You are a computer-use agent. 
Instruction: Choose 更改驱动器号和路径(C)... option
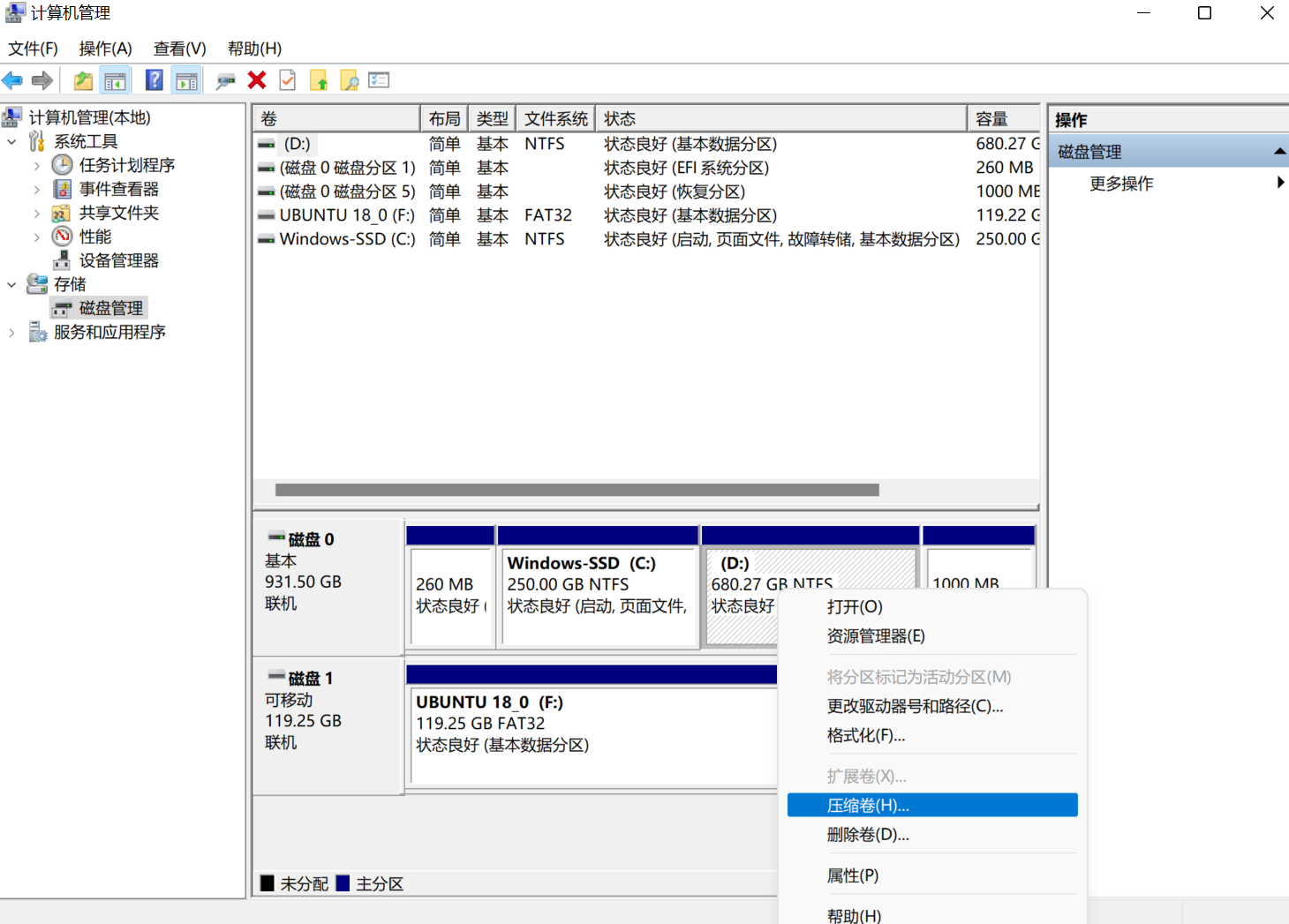click(x=932, y=706)
